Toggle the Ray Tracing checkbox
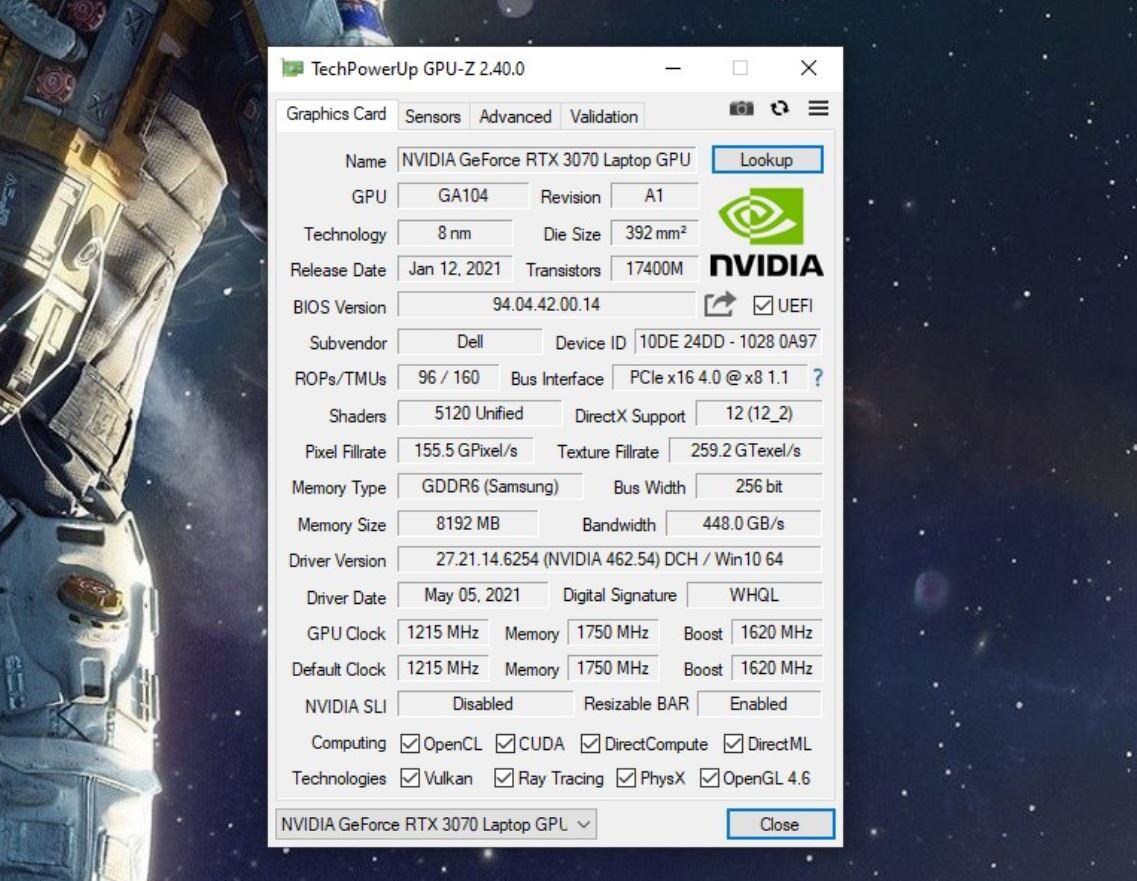The width and height of the screenshot is (1137, 881). (503, 778)
